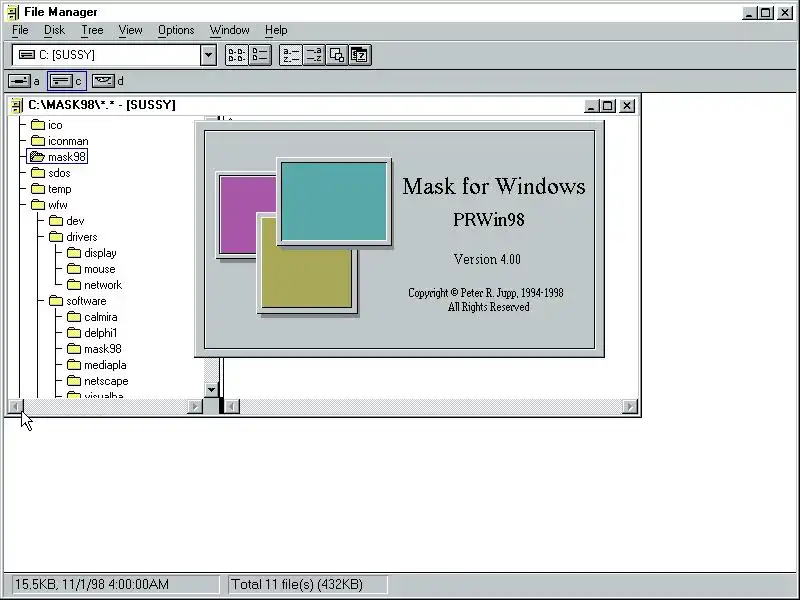The width and height of the screenshot is (800, 600).
Task: Click the File Manager system menu icon
Action: pos(13,12)
